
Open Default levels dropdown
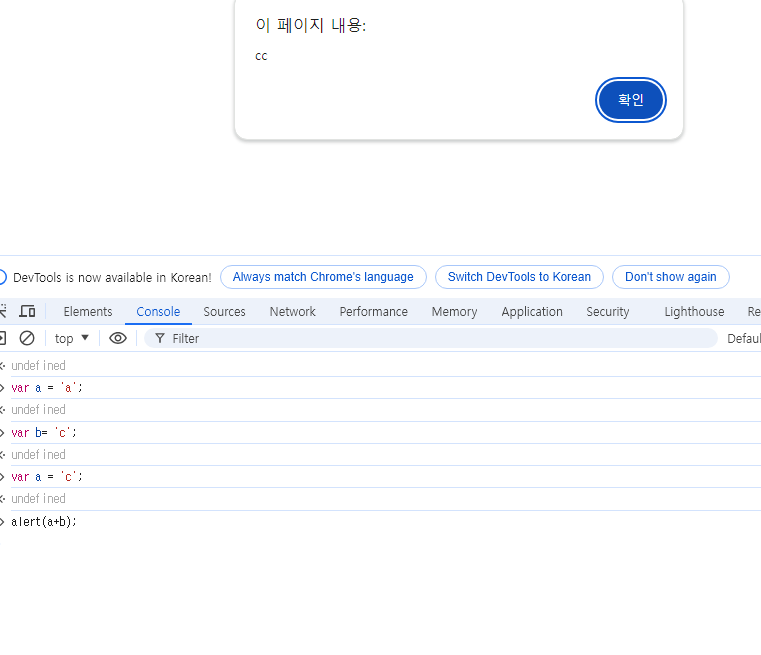(x=744, y=338)
